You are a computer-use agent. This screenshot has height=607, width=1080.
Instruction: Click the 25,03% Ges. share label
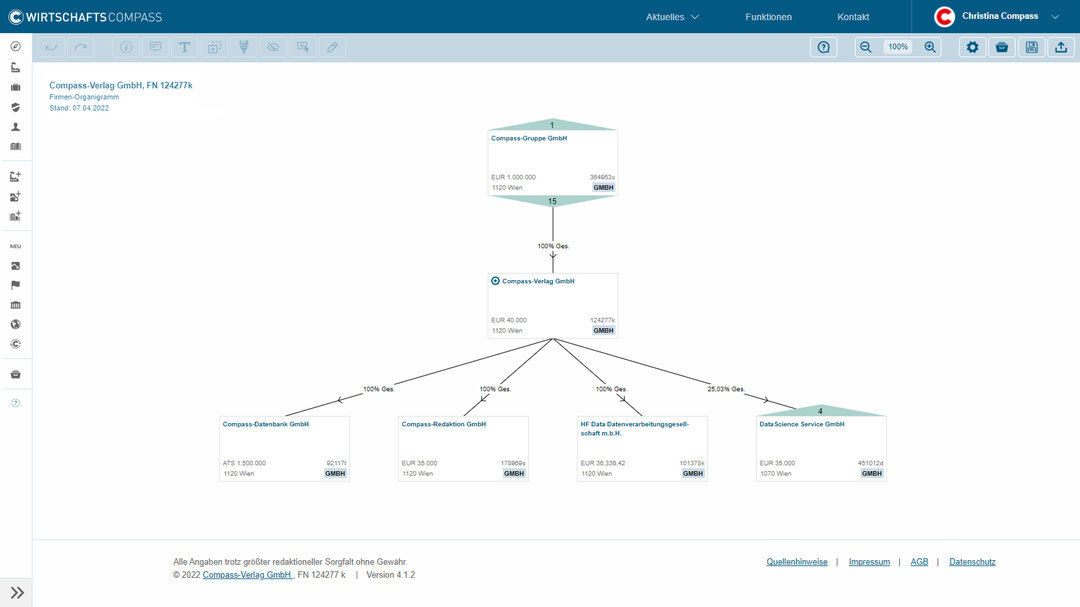726,389
